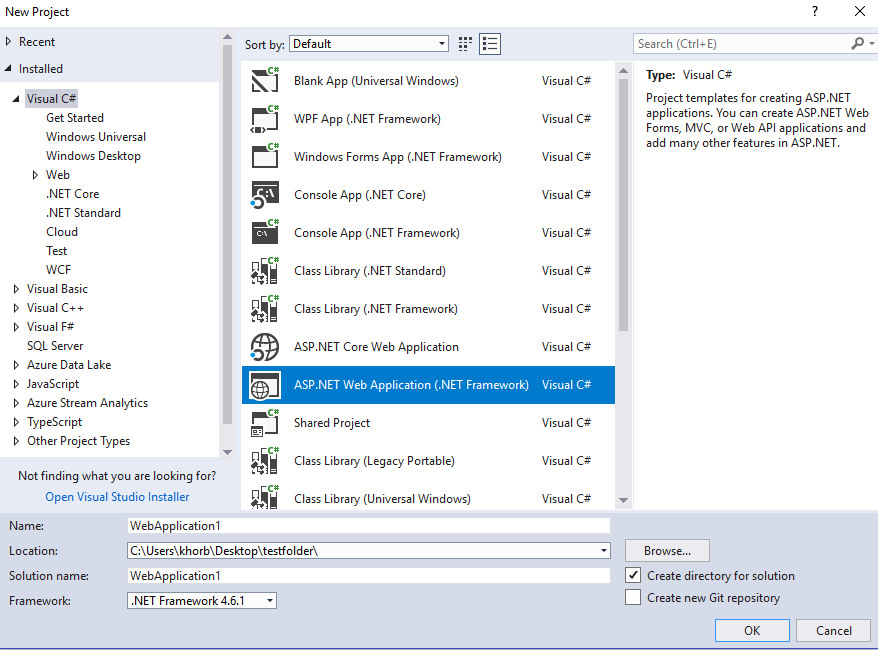
Task: Click the WPF App (.NET Framework) template icon
Action: pyautogui.click(x=265, y=118)
